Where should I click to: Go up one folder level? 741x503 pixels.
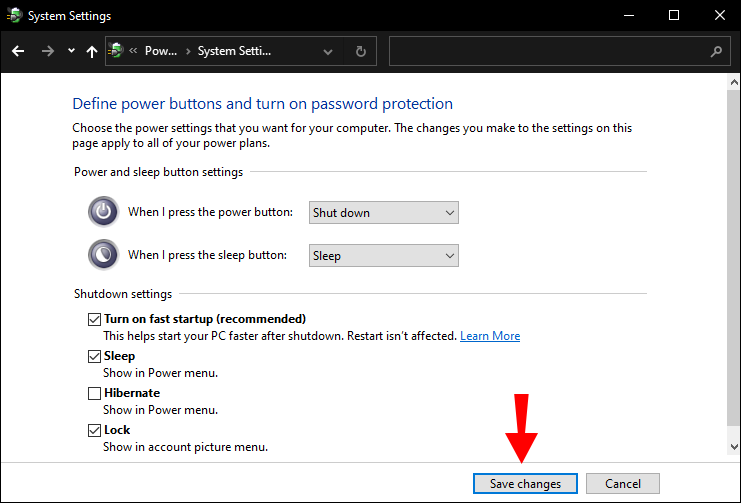(x=92, y=51)
